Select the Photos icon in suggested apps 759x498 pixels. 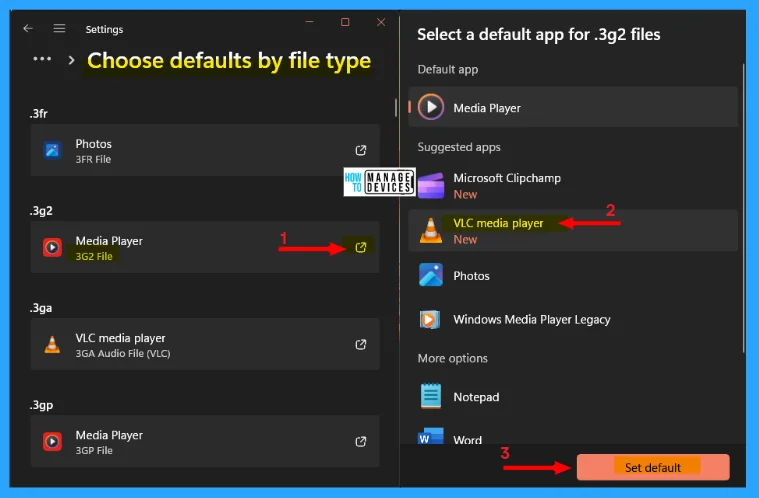[x=431, y=275]
